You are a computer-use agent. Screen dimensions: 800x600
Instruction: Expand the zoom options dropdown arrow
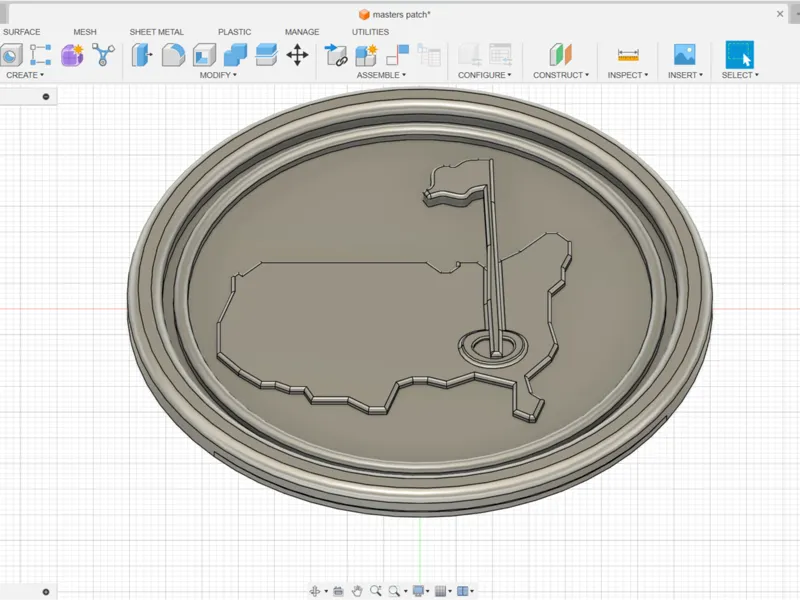[406, 591]
